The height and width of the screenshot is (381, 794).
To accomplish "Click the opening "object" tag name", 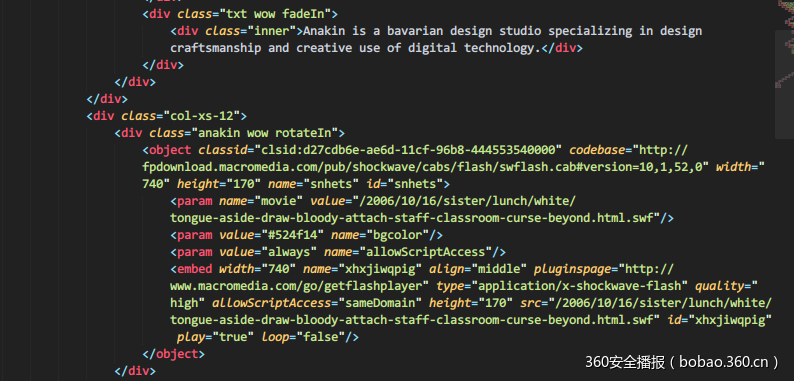I will [170, 150].
